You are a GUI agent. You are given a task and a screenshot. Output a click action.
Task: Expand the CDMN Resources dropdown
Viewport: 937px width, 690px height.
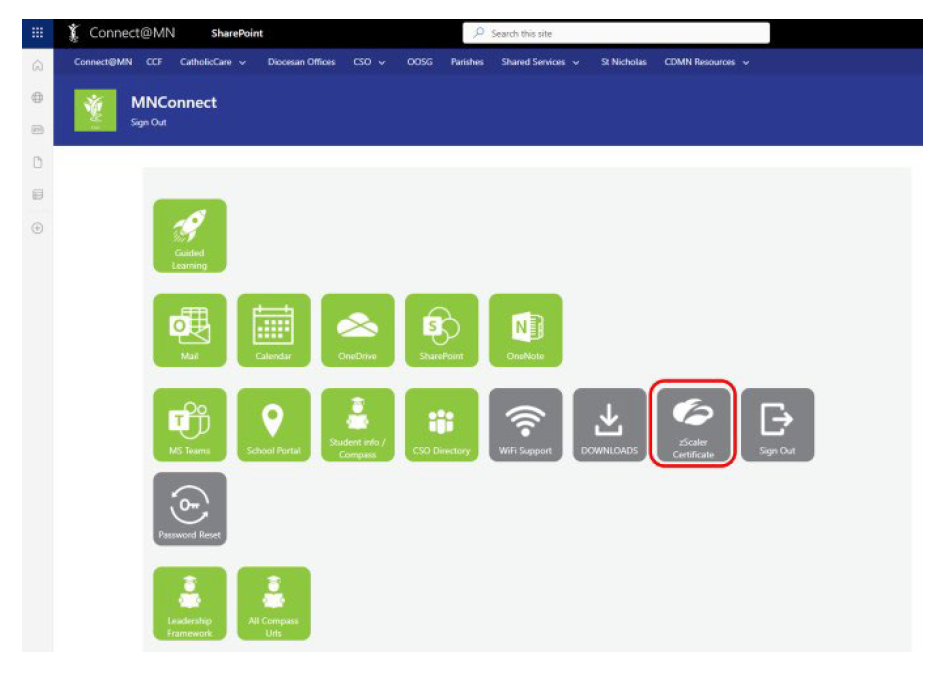point(706,62)
